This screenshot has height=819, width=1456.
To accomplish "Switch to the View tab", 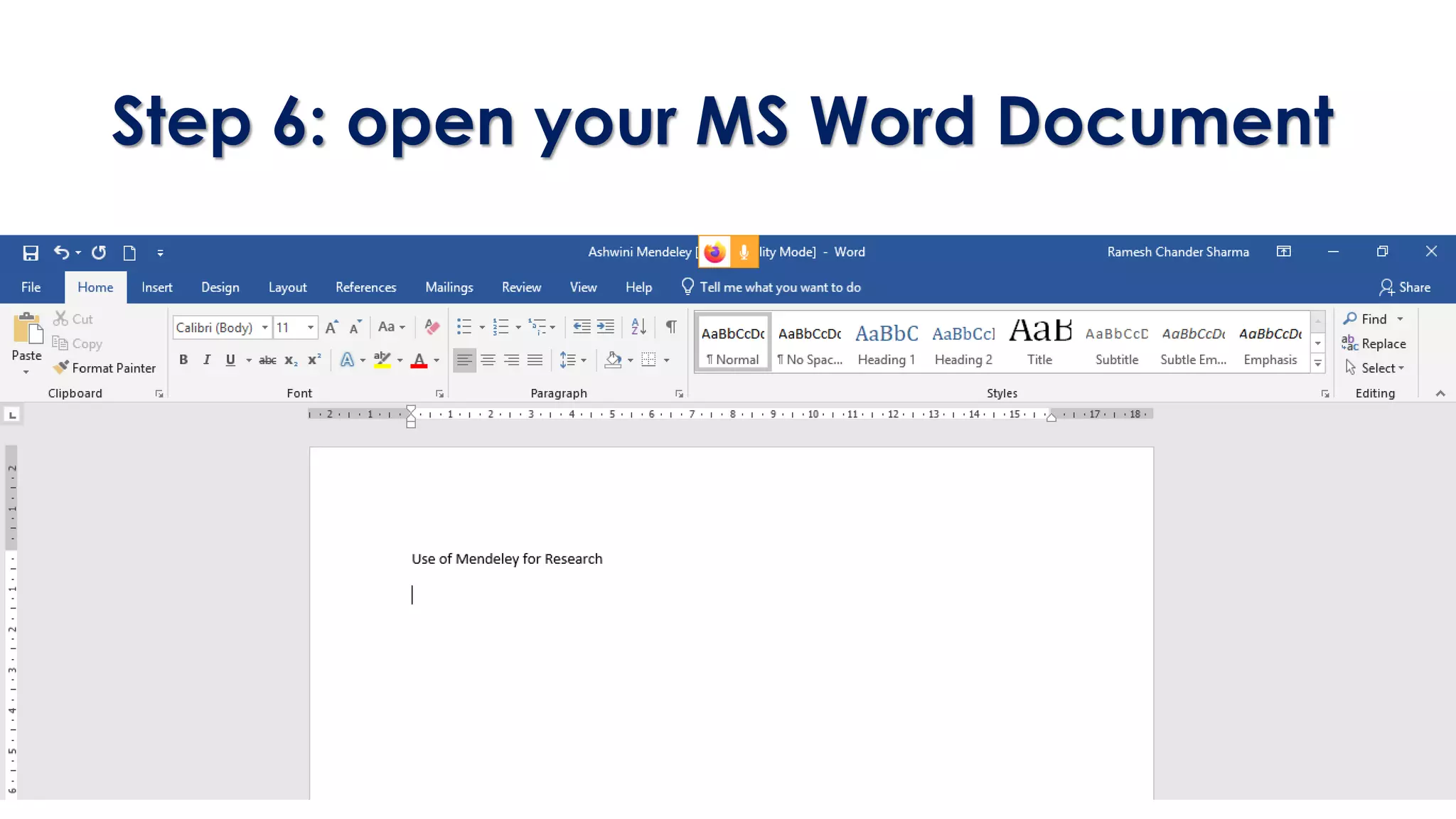I will pos(583,287).
